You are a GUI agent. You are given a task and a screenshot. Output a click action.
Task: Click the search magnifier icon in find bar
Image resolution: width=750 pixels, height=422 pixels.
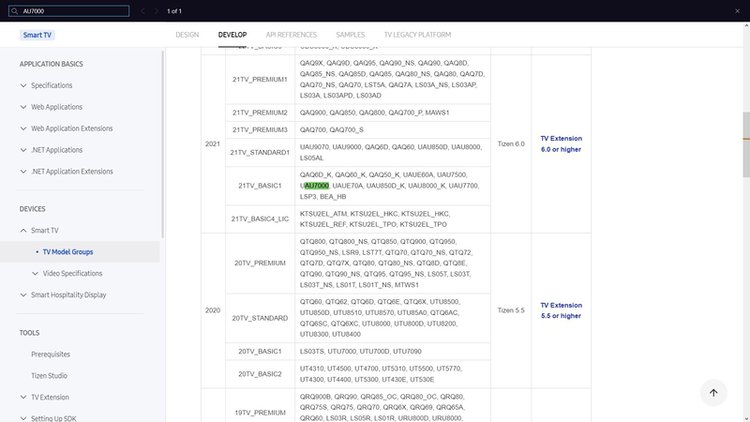point(14,11)
